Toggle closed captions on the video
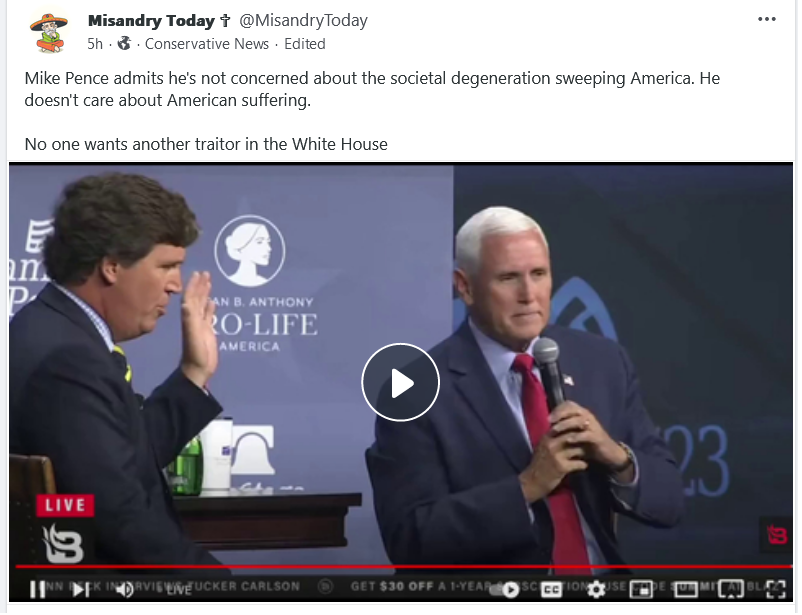Screen dimensions: 802x615 pyautogui.click(x=551, y=590)
